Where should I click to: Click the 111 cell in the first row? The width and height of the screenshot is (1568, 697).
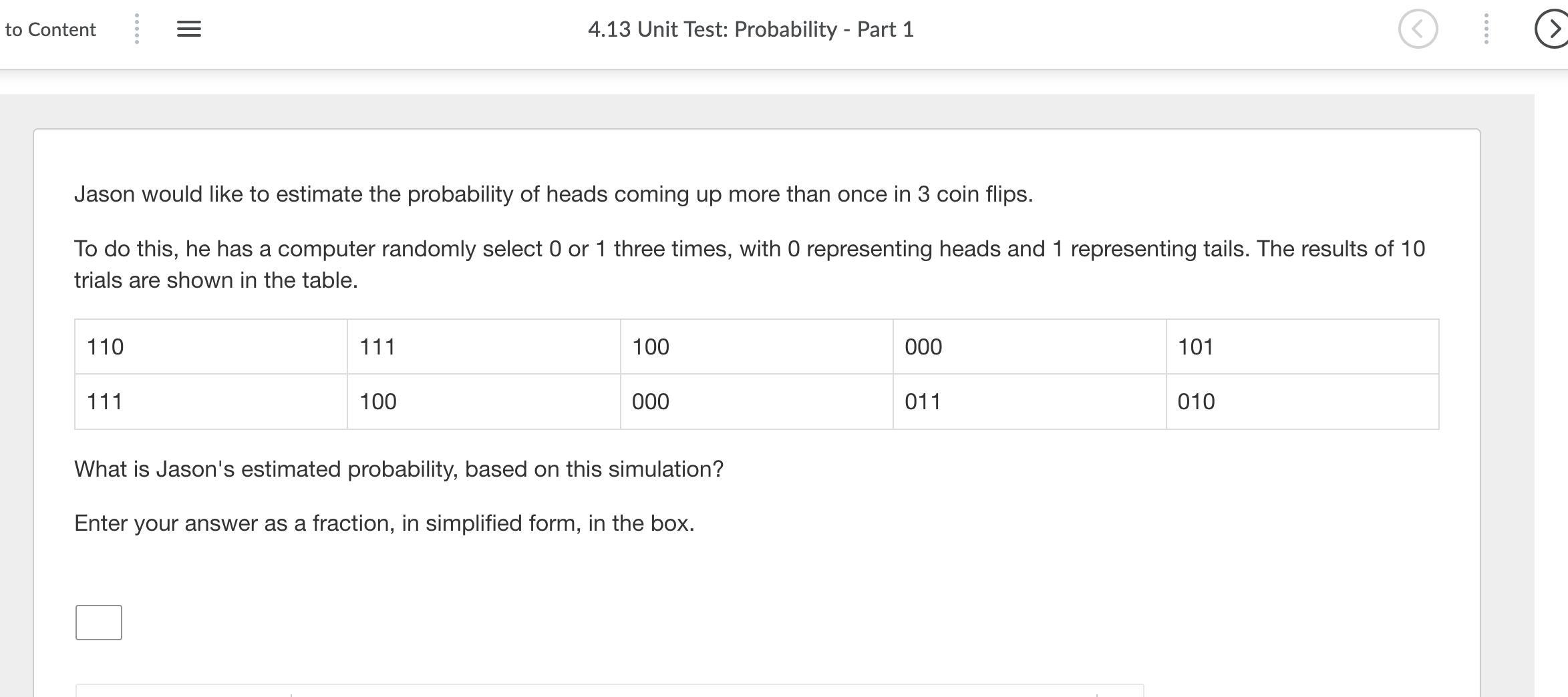click(x=484, y=347)
